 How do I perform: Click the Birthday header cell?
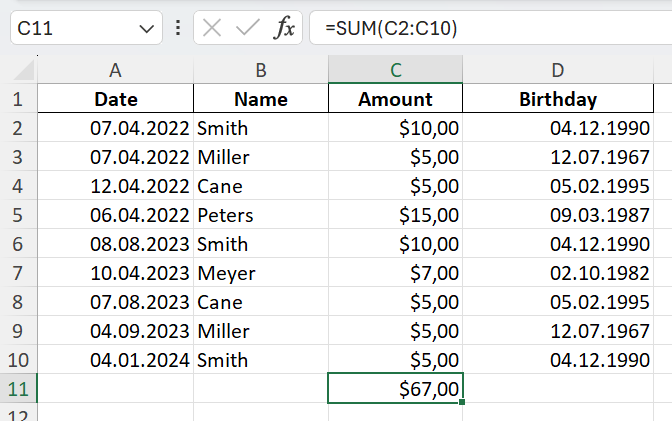tap(558, 99)
